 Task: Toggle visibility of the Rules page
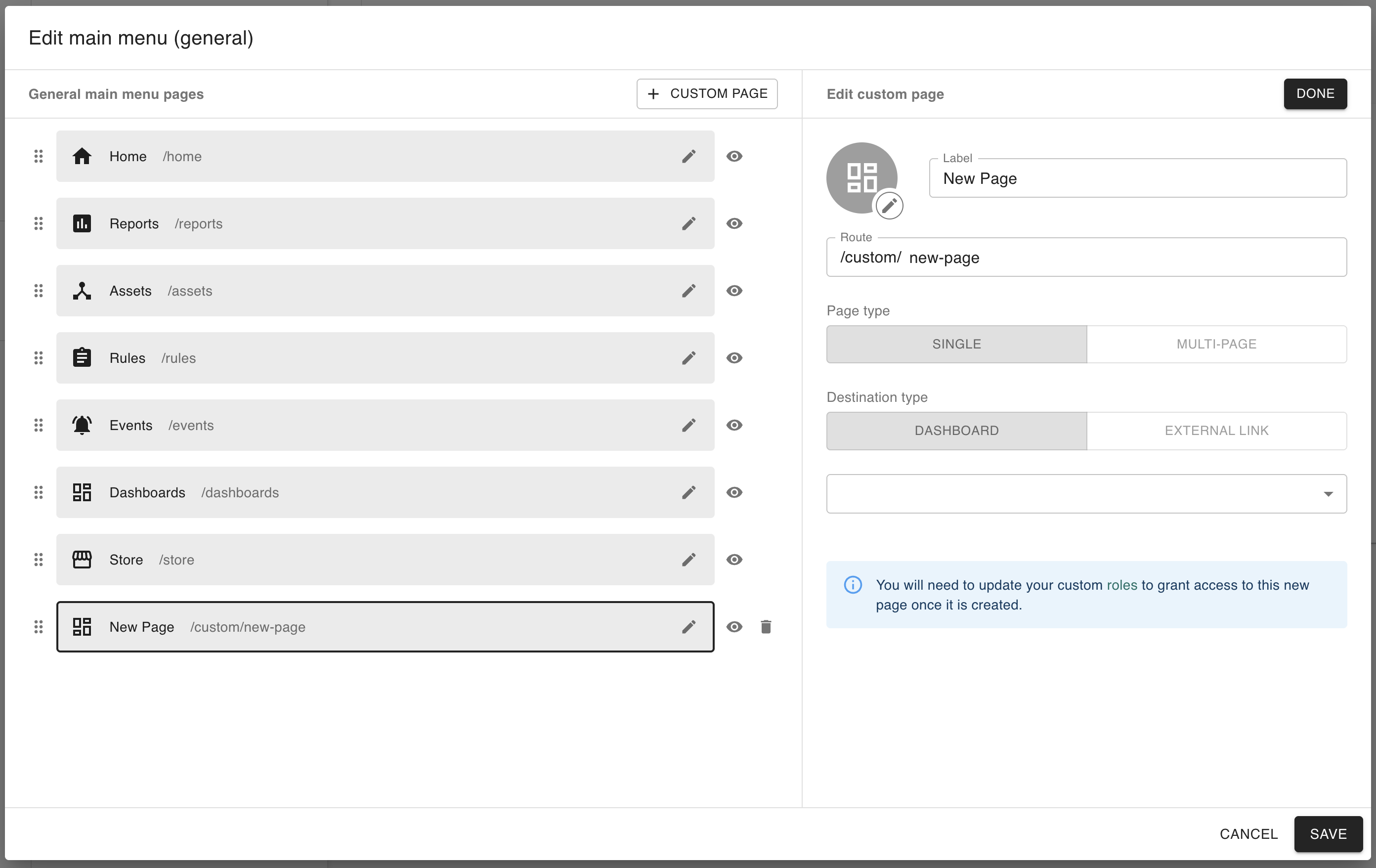tap(734, 358)
